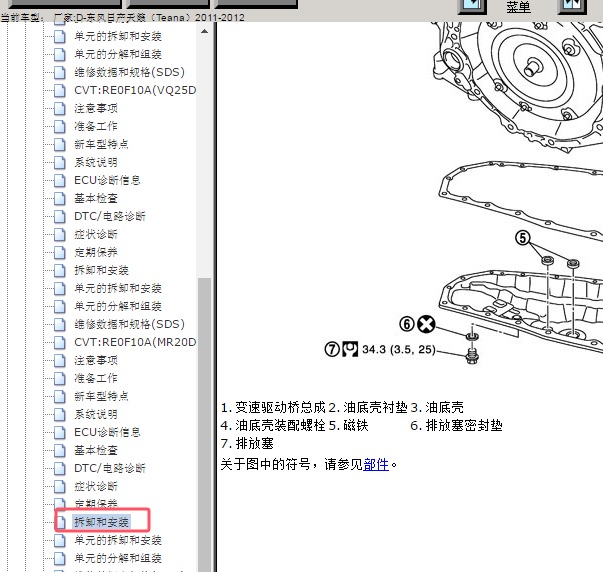Select 基本检查 under the MR20D section

point(96,450)
